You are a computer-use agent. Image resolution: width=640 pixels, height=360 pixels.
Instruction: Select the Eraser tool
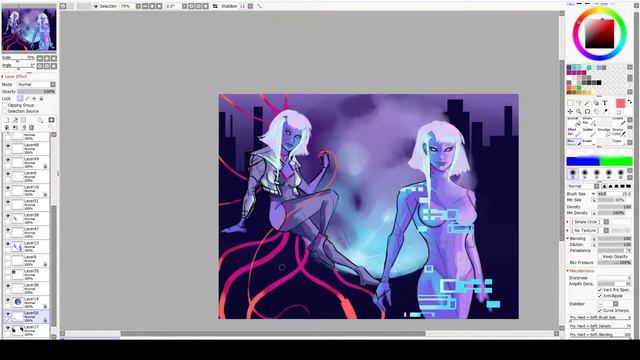[589, 142]
